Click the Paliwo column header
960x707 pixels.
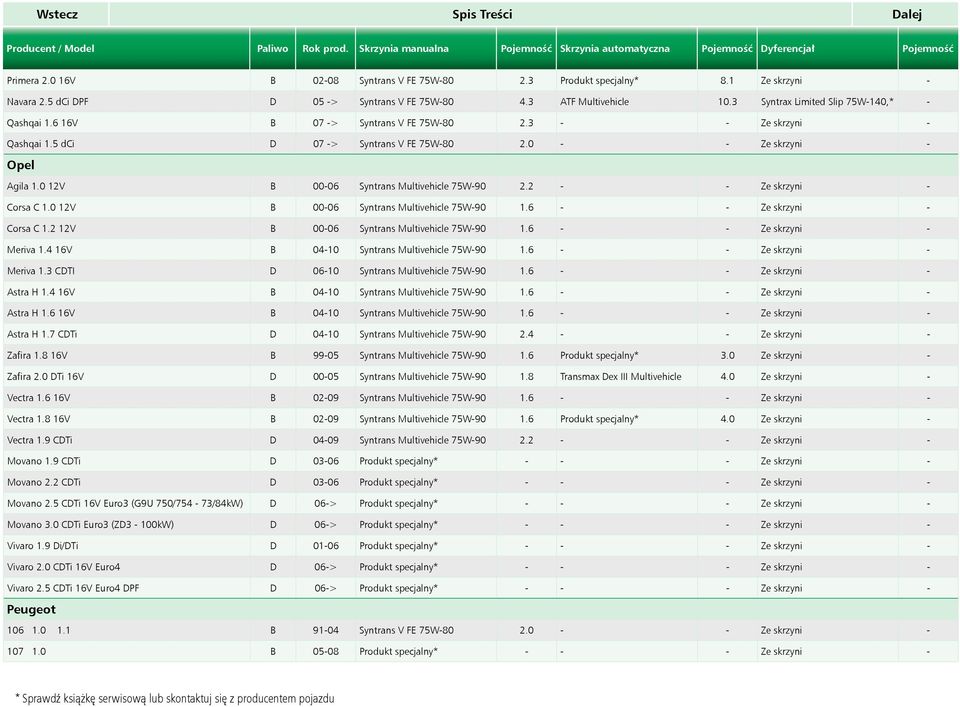coord(272,48)
